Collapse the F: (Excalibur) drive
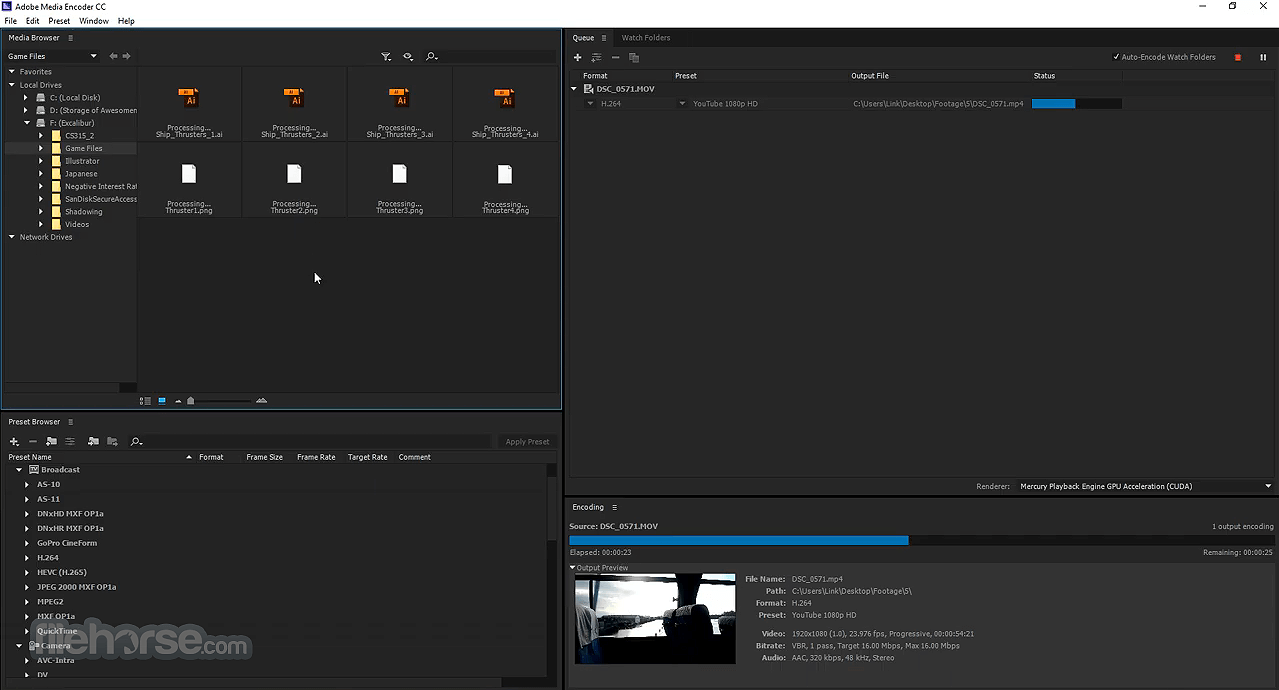The height and width of the screenshot is (690, 1279). tap(27, 123)
